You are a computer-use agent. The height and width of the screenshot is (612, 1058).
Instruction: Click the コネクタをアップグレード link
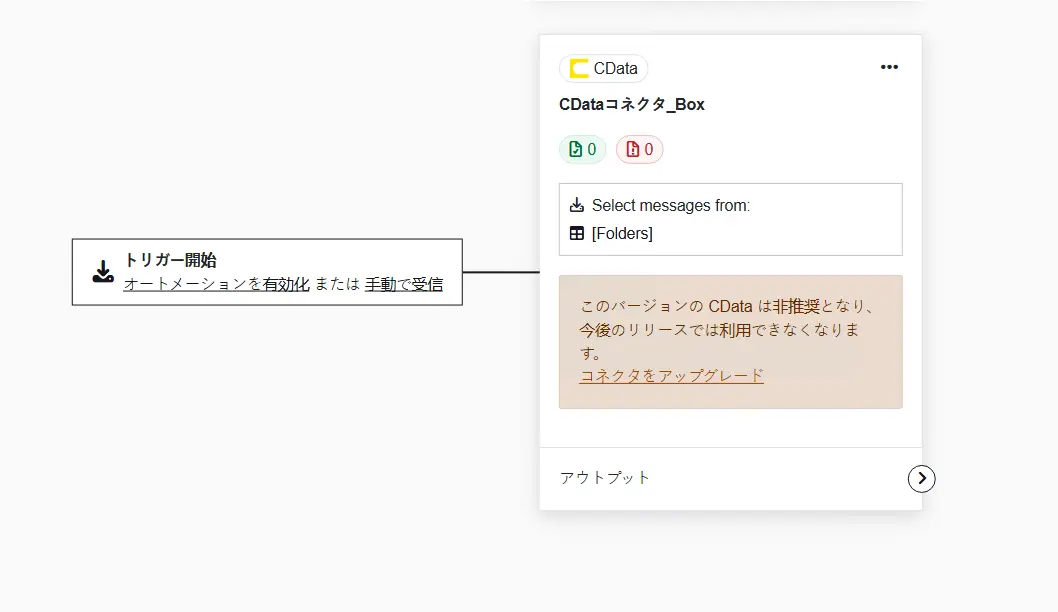coord(671,376)
